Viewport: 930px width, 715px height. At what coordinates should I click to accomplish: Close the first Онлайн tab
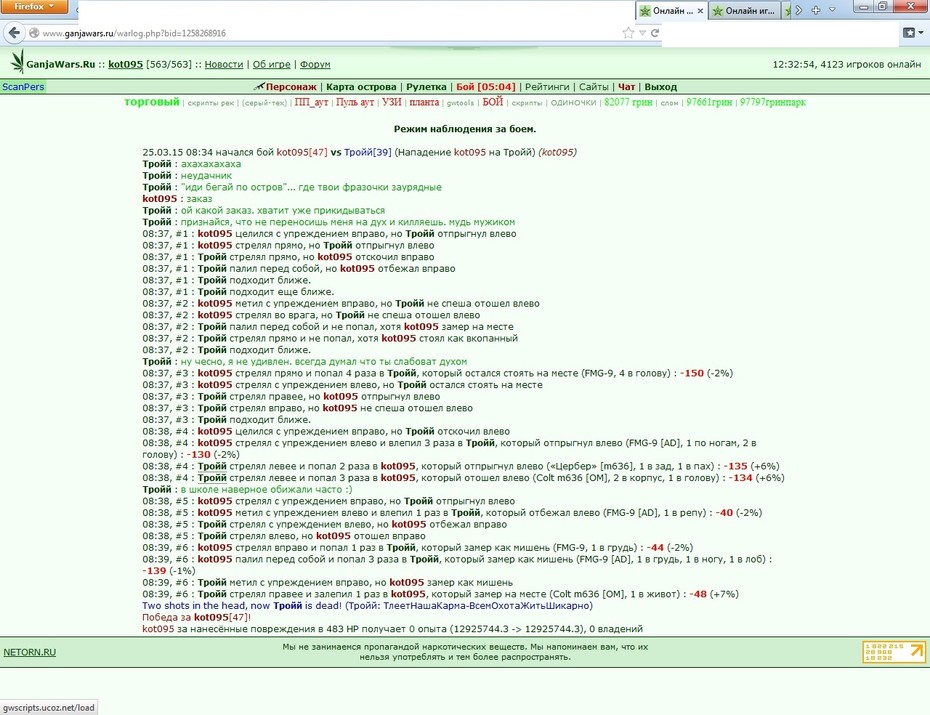tap(700, 11)
